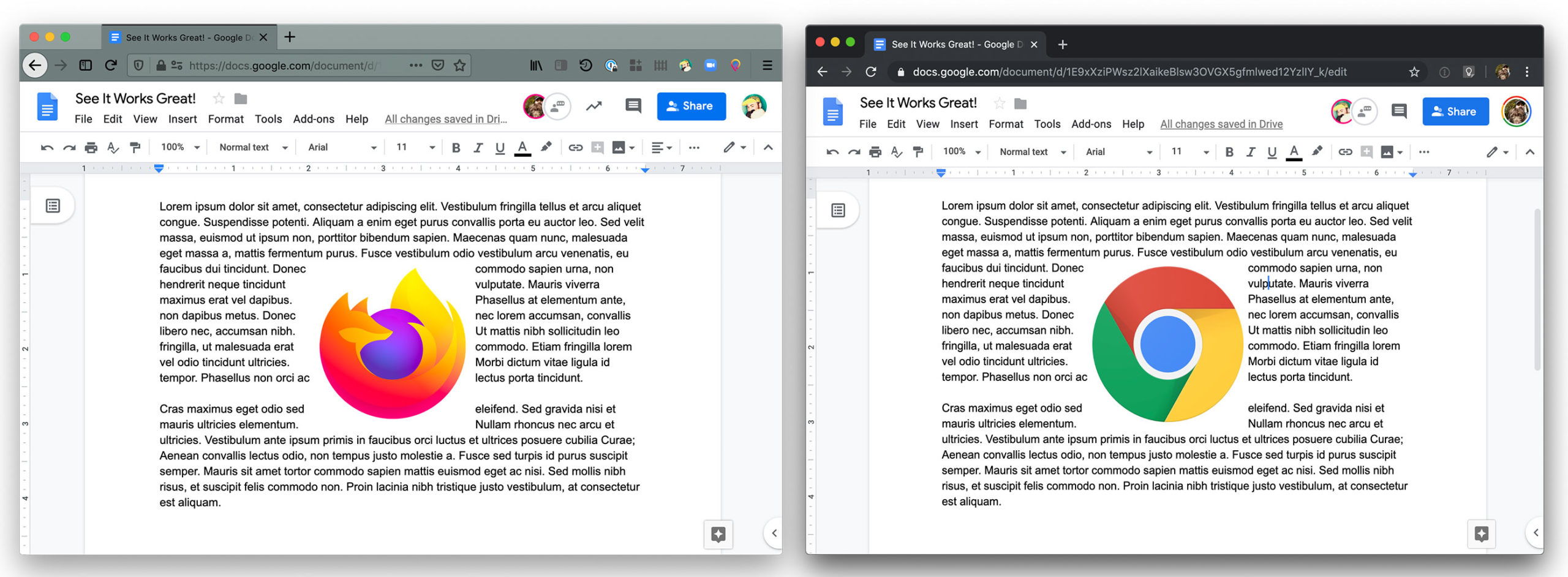Open text color picker in Firefox window

click(x=522, y=148)
